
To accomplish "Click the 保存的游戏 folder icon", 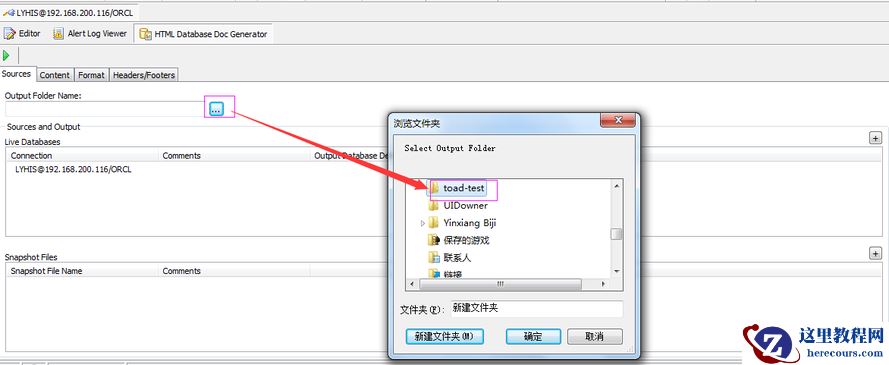I will click(x=434, y=240).
